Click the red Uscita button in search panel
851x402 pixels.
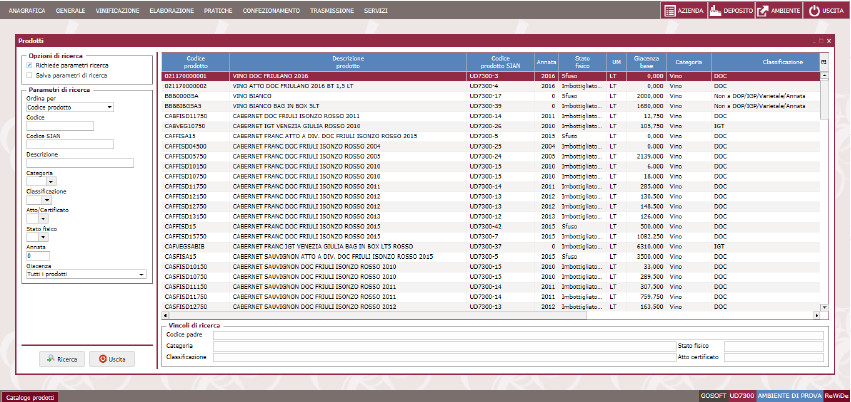click(111, 358)
